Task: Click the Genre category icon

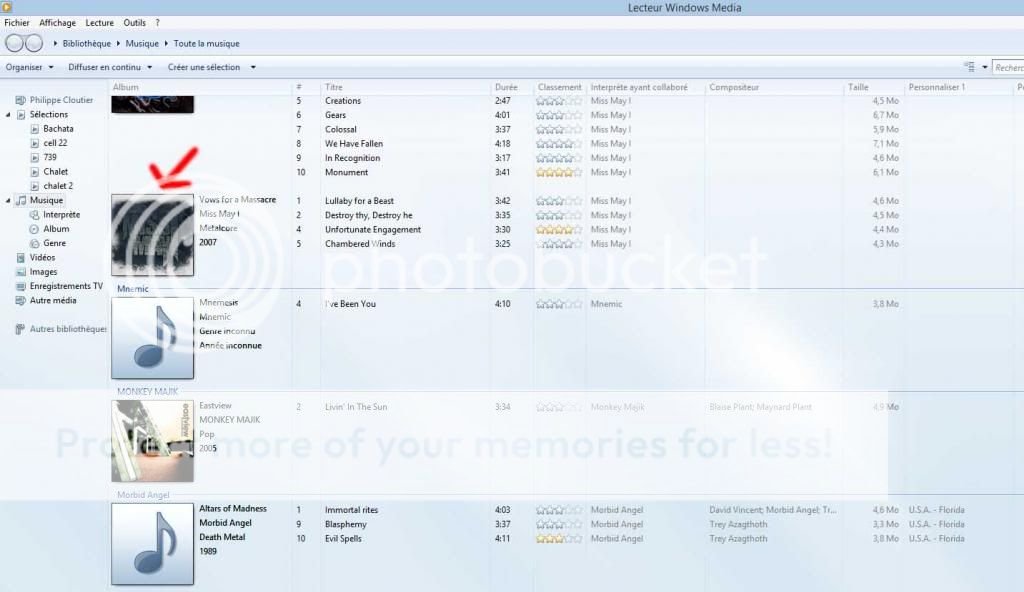Action: click(34, 244)
